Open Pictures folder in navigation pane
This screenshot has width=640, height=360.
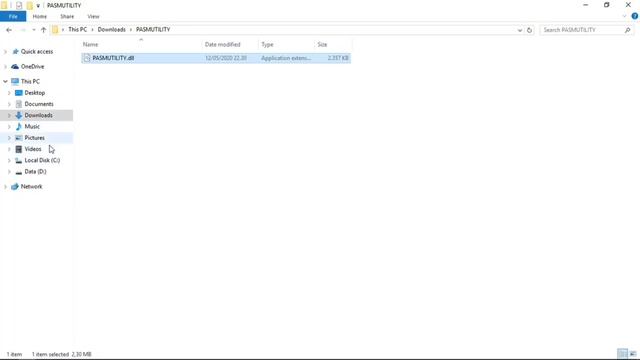click(x=34, y=138)
